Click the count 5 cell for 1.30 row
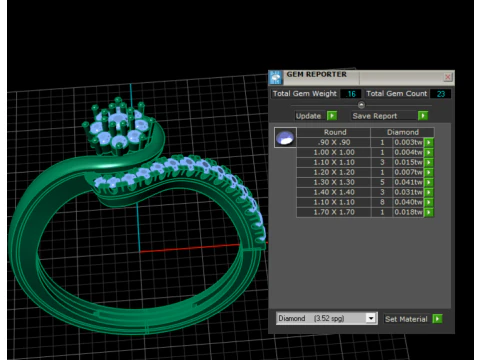Image resolution: width=480 pixels, height=360 pixels. click(x=382, y=182)
